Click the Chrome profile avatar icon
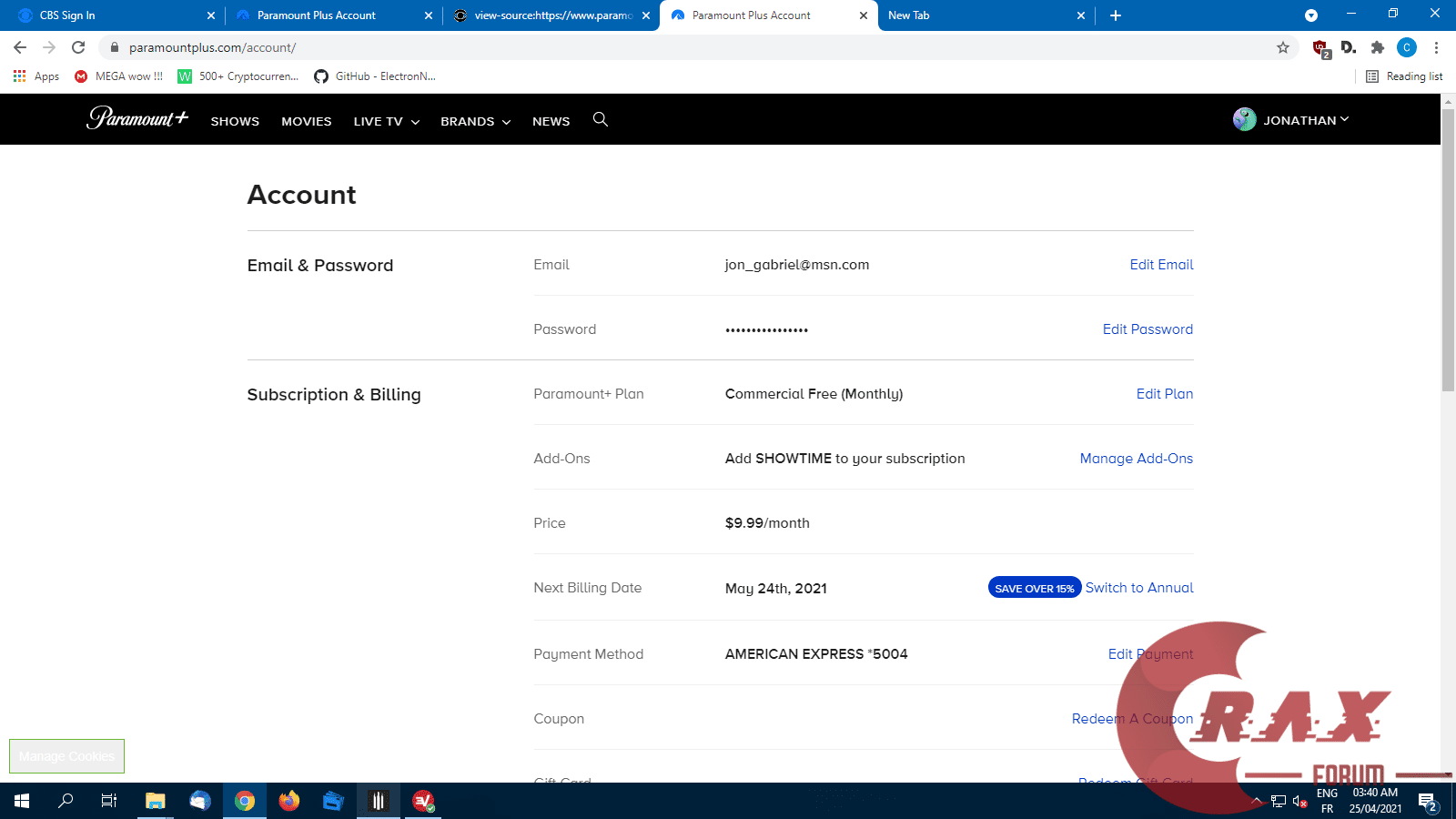Viewport: 1456px width, 819px height. click(1406, 47)
